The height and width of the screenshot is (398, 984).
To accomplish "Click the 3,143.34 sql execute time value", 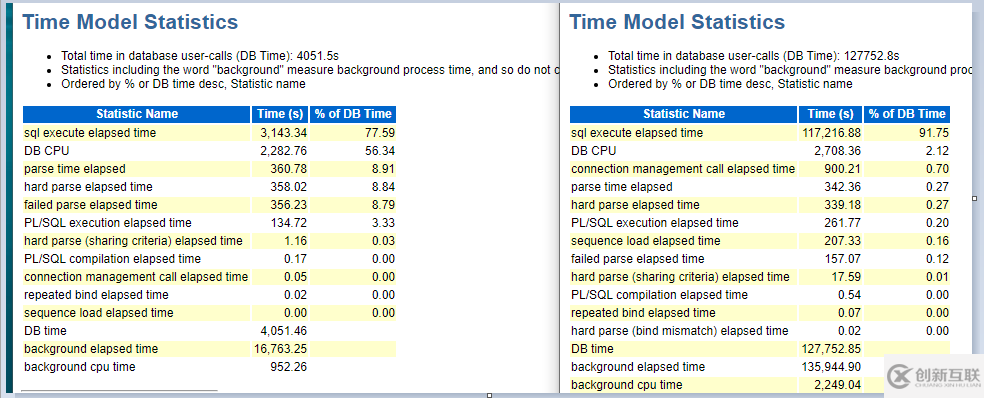I will pyautogui.click(x=284, y=133).
